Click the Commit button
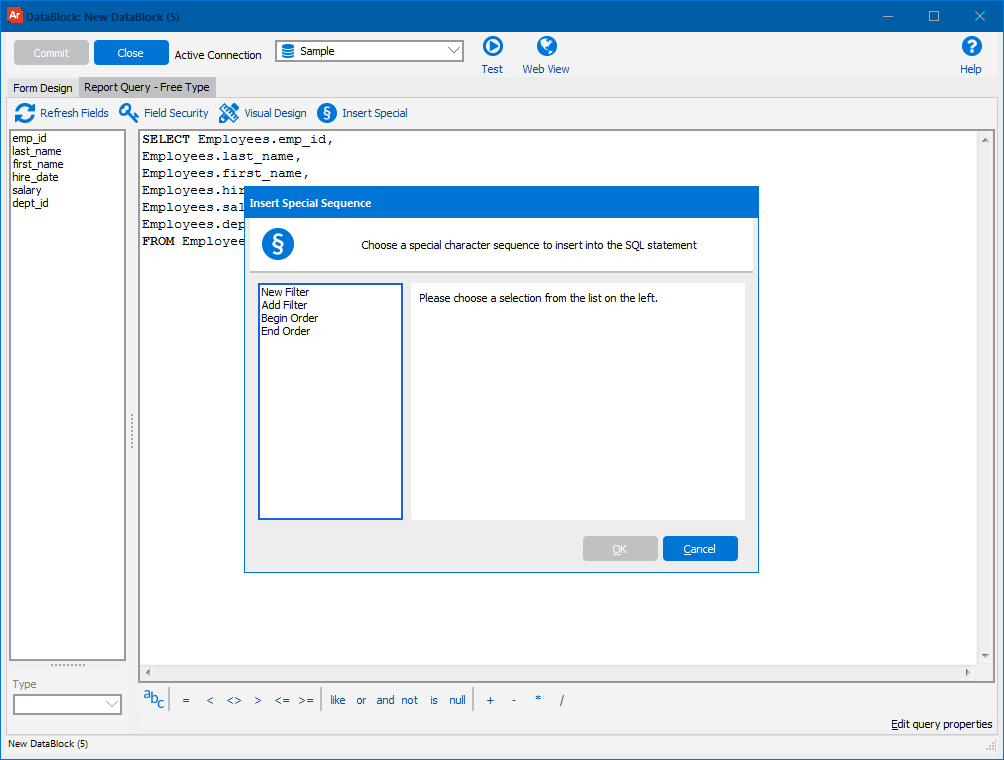 coord(51,53)
